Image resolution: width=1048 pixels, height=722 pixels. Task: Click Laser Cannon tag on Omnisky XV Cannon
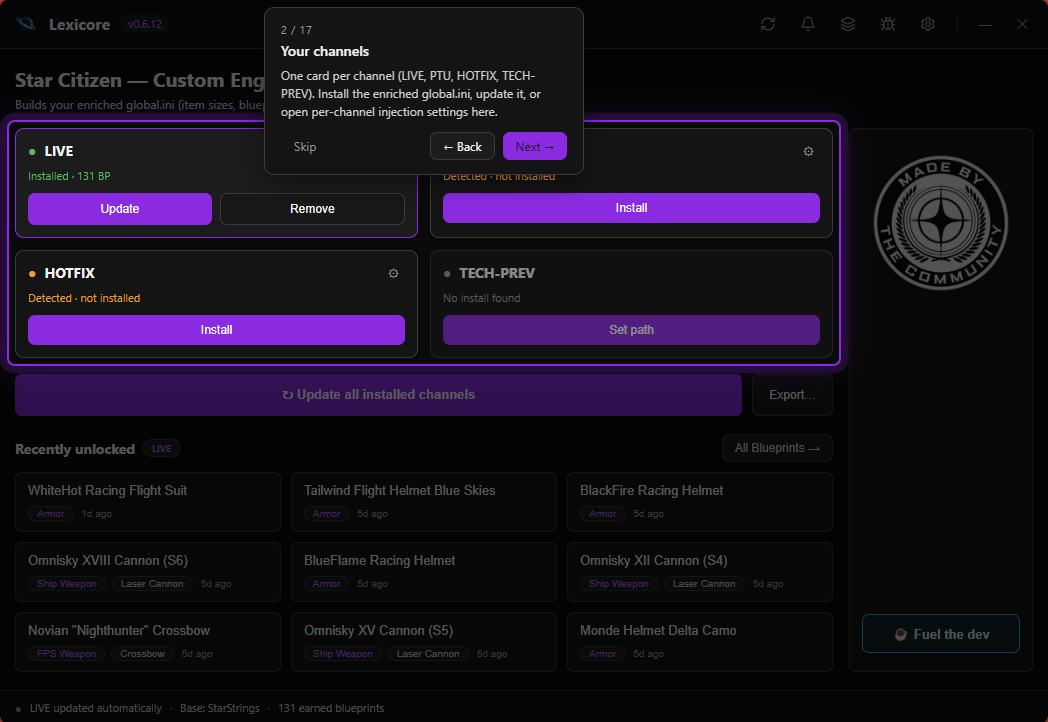(428, 654)
